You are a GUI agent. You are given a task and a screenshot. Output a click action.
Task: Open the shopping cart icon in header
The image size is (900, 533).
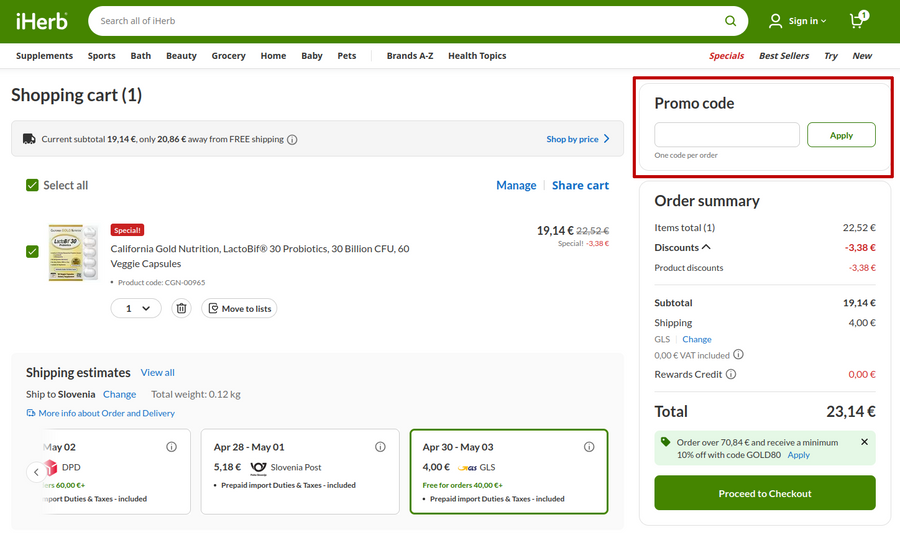(x=858, y=21)
